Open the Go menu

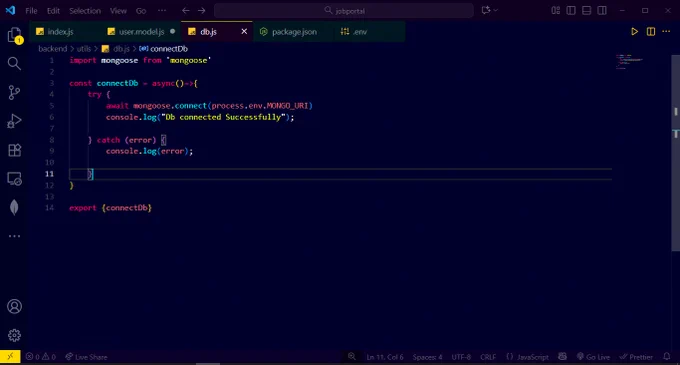[x=141, y=11]
